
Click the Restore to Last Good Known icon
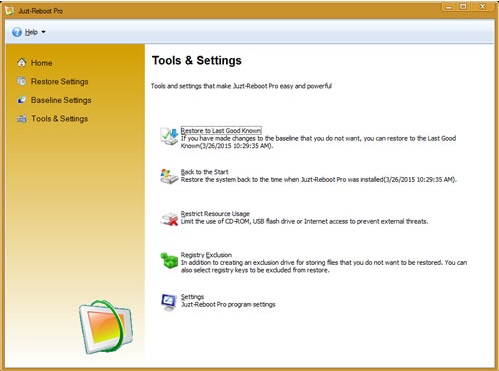point(169,136)
